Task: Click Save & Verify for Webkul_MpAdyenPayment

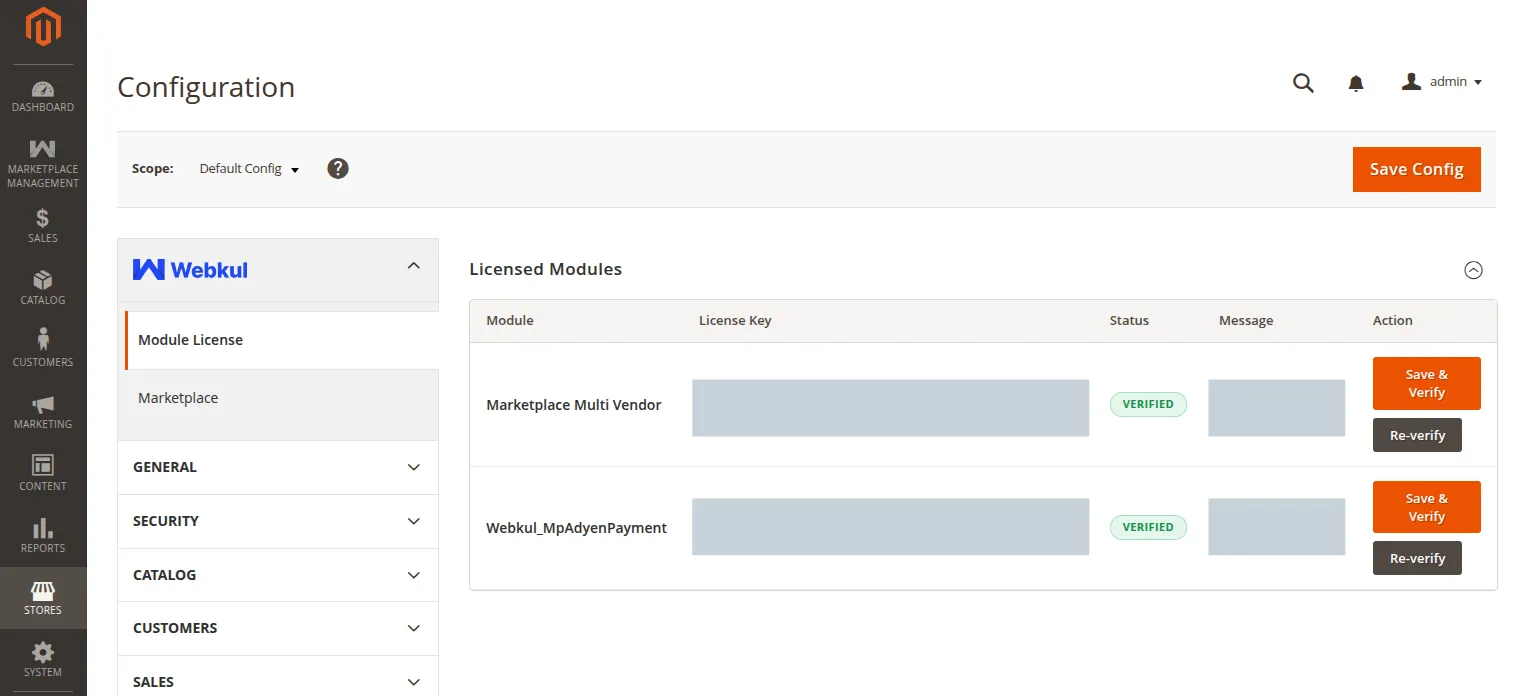Action: click(x=1426, y=507)
